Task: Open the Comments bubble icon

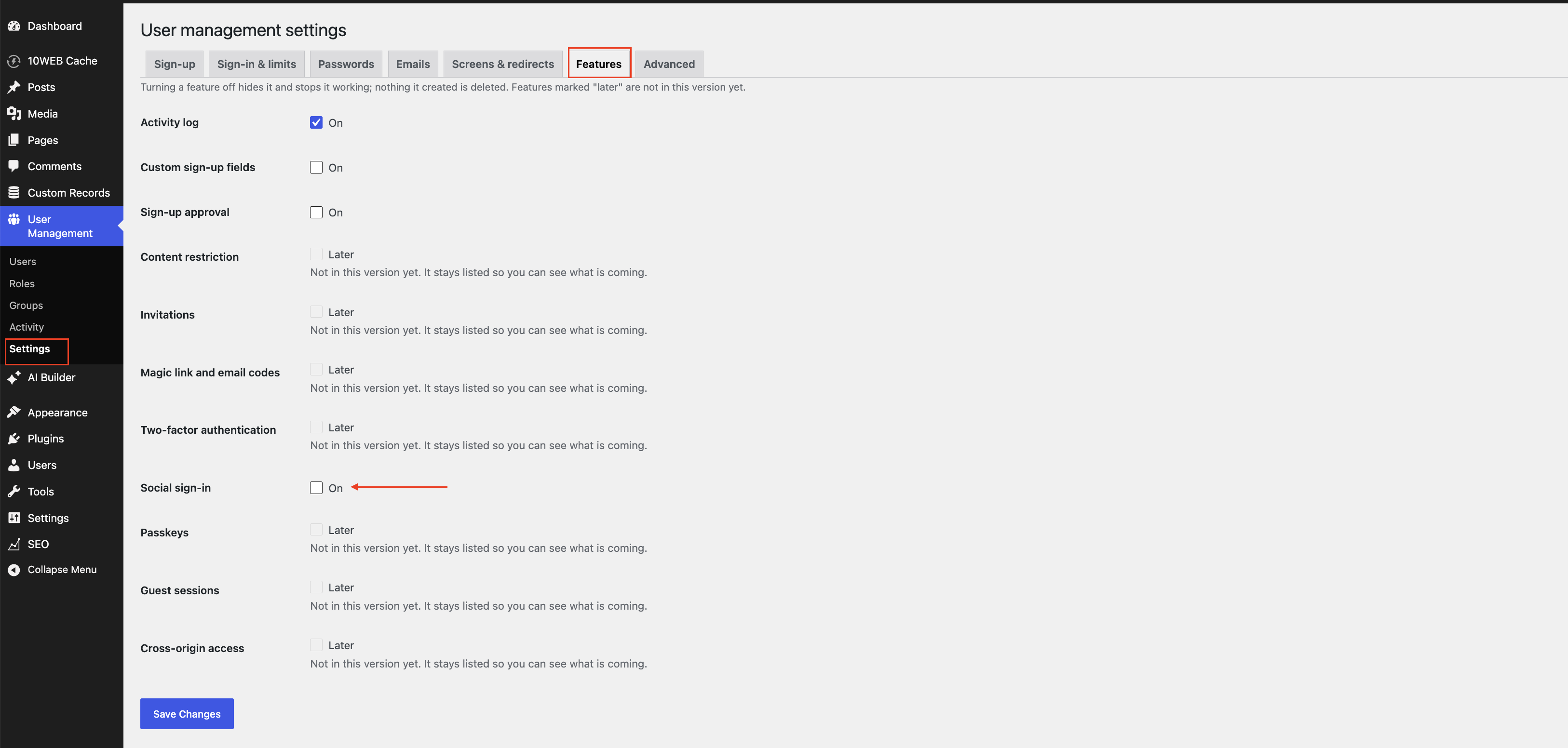Action: (x=14, y=166)
